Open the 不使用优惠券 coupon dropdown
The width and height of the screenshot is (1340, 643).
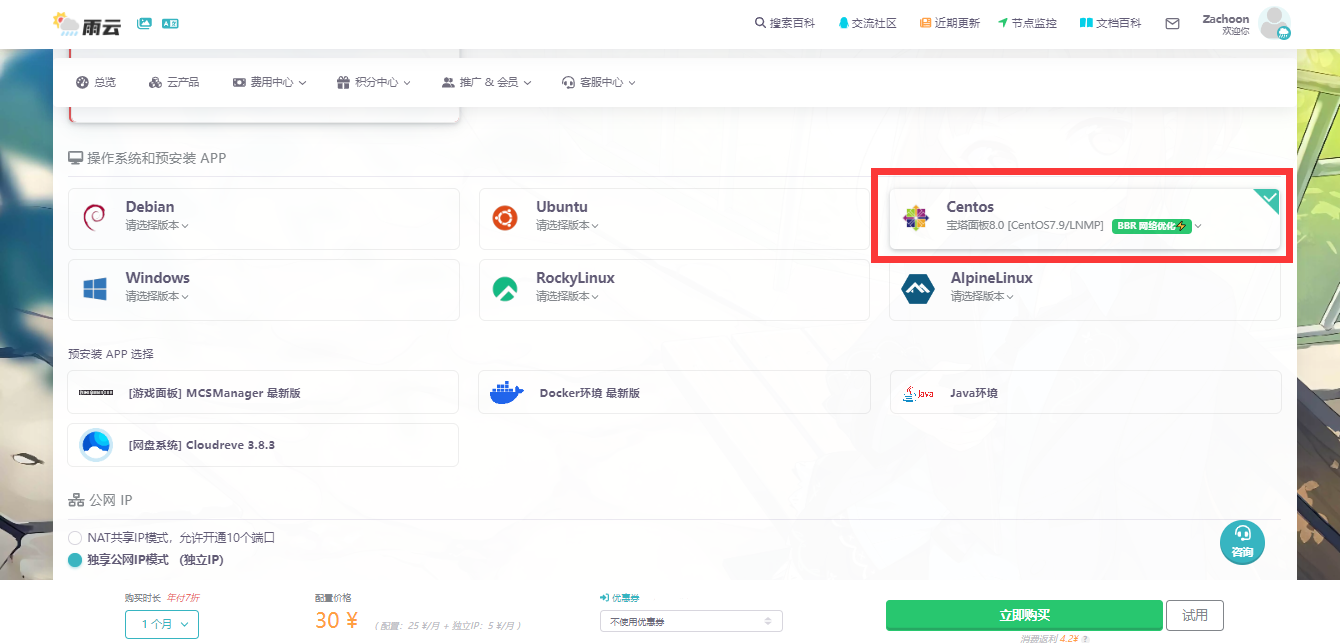[691, 621]
